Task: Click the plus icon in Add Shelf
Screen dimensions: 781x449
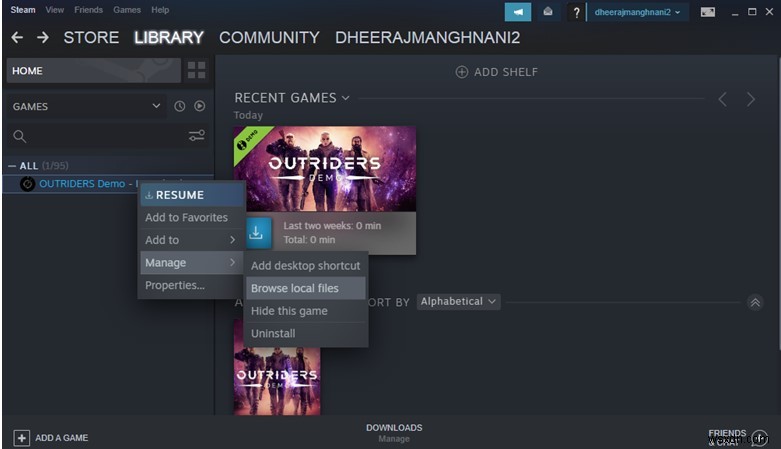Action: pyautogui.click(x=462, y=72)
